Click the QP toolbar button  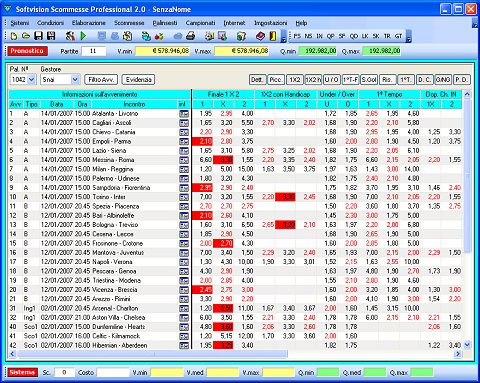click(x=330, y=36)
